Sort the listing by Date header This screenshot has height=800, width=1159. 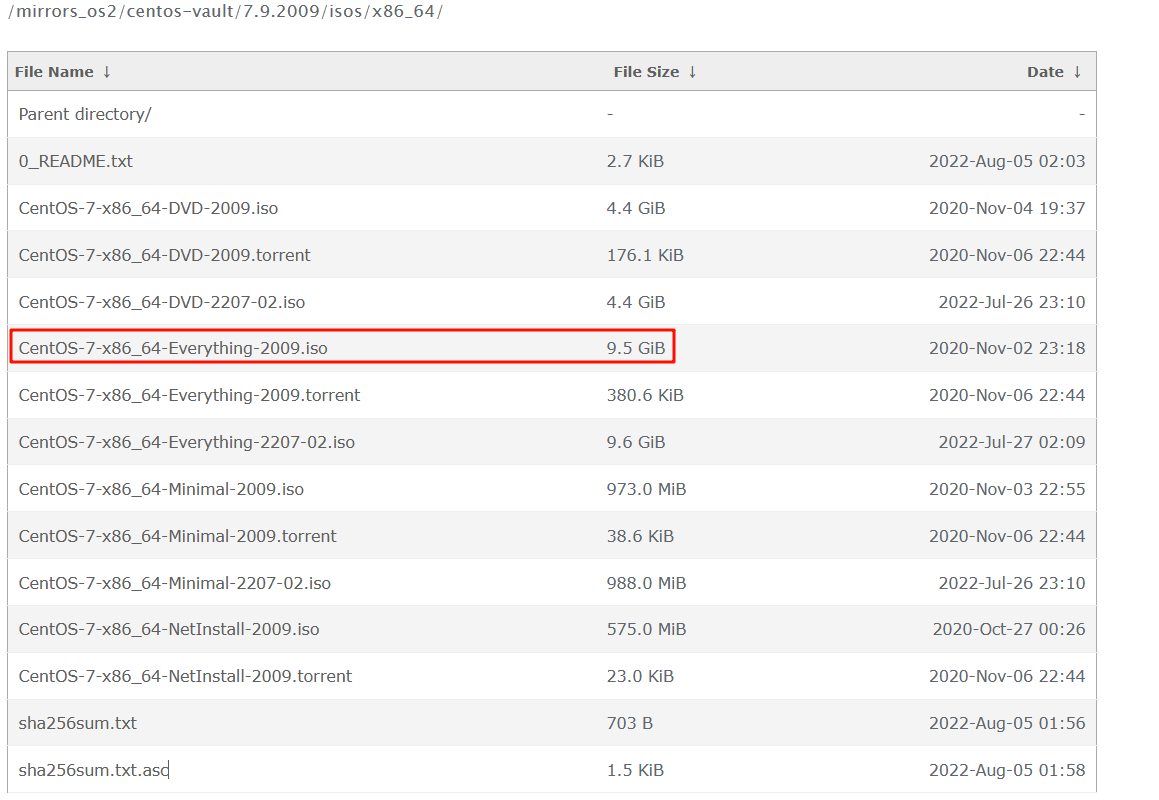point(1045,72)
